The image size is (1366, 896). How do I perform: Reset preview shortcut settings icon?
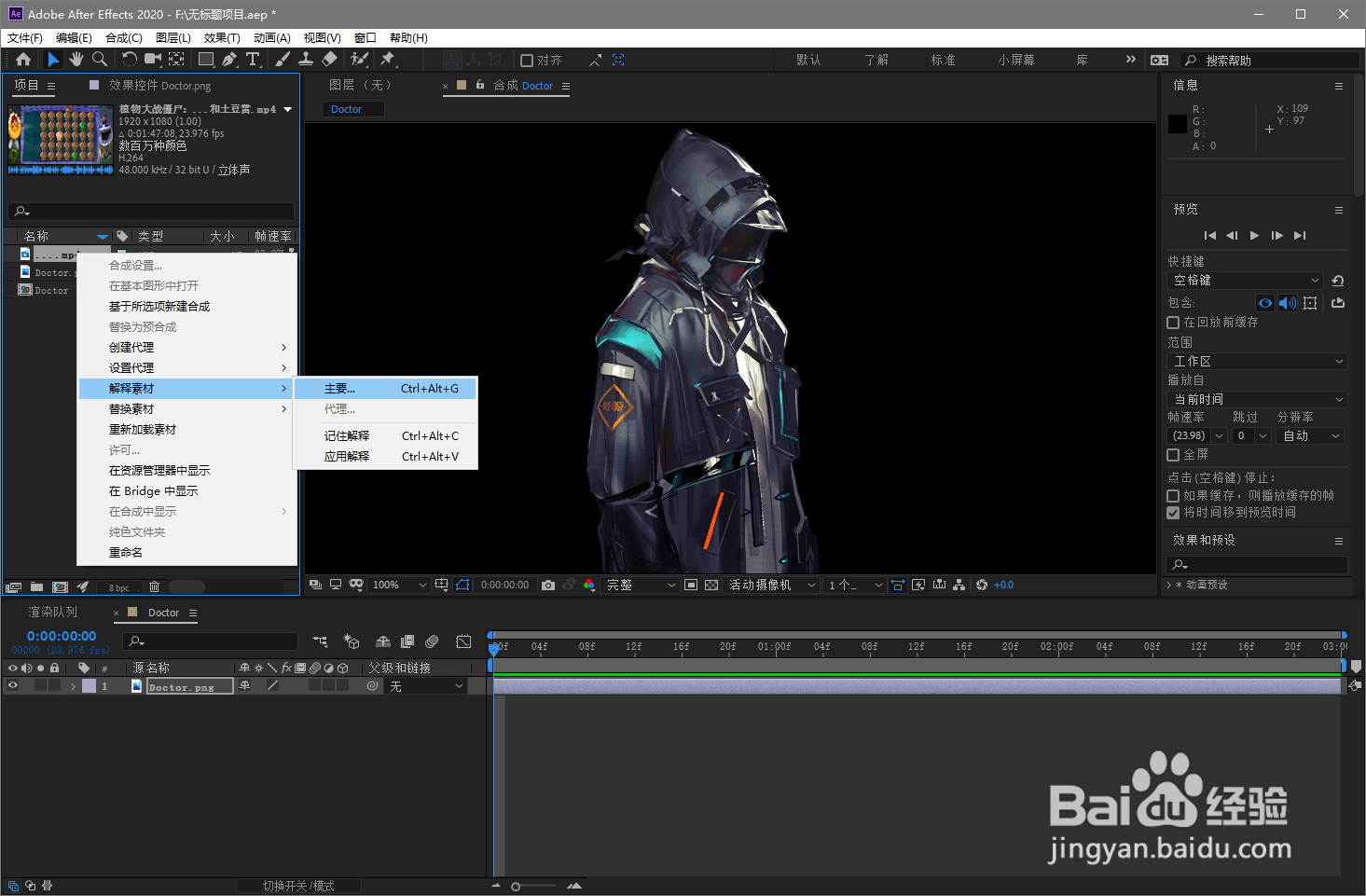(1338, 281)
